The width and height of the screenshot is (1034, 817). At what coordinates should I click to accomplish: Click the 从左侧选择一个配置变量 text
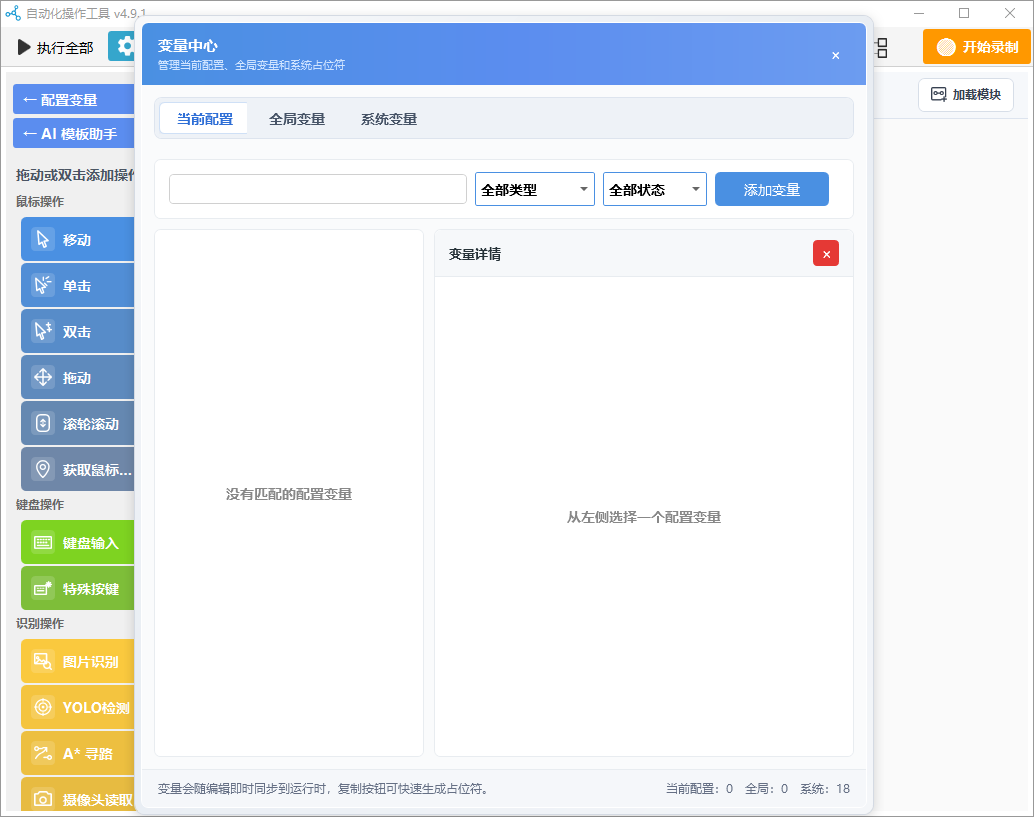coord(644,517)
